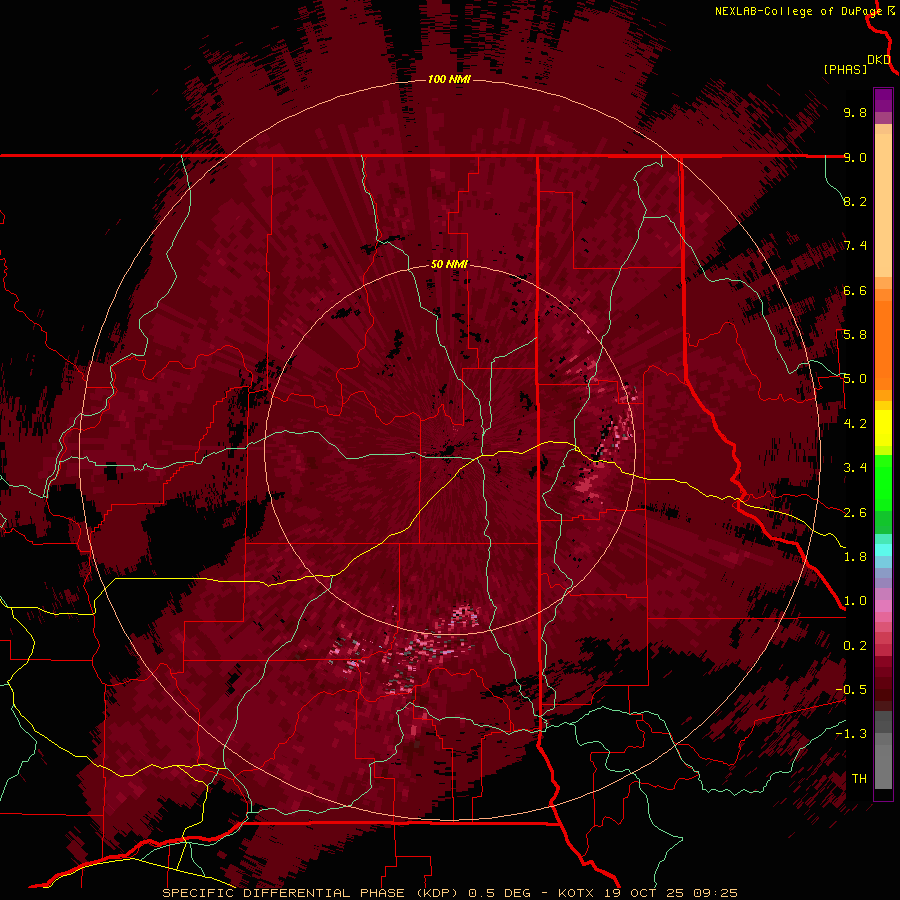900x900 pixels.
Task: Select the -1.3 legend value
Action: point(851,734)
